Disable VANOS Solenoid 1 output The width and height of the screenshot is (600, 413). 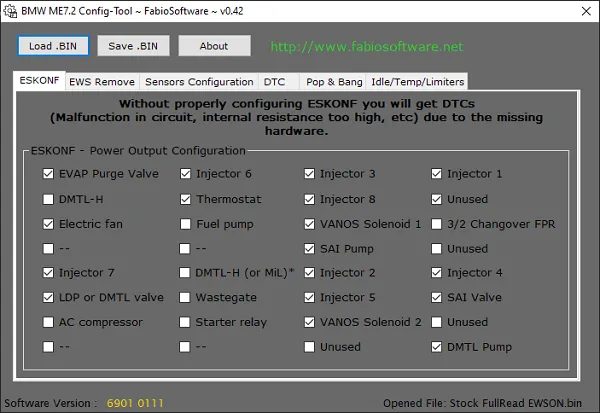pyautogui.click(x=309, y=224)
